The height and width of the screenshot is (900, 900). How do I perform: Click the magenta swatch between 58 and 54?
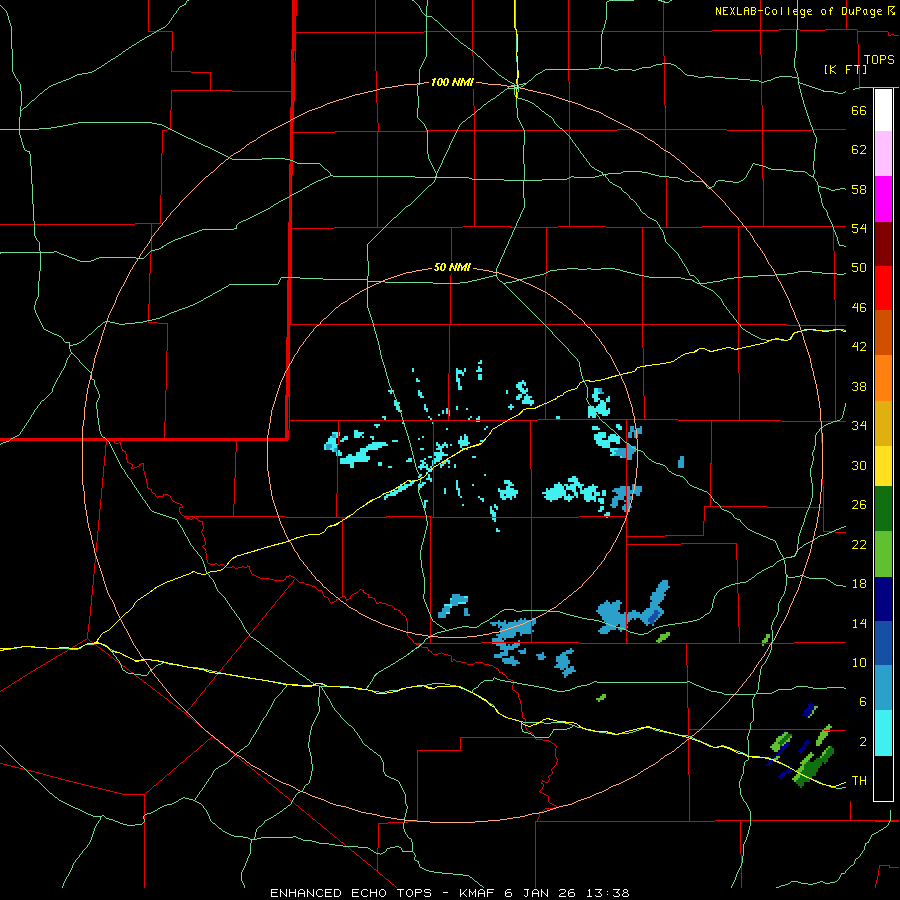click(883, 199)
